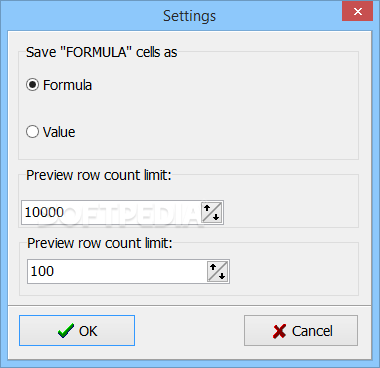Click the down arrow of the 10000 spinner
The image size is (380, 368).
(x=216, y=217)
